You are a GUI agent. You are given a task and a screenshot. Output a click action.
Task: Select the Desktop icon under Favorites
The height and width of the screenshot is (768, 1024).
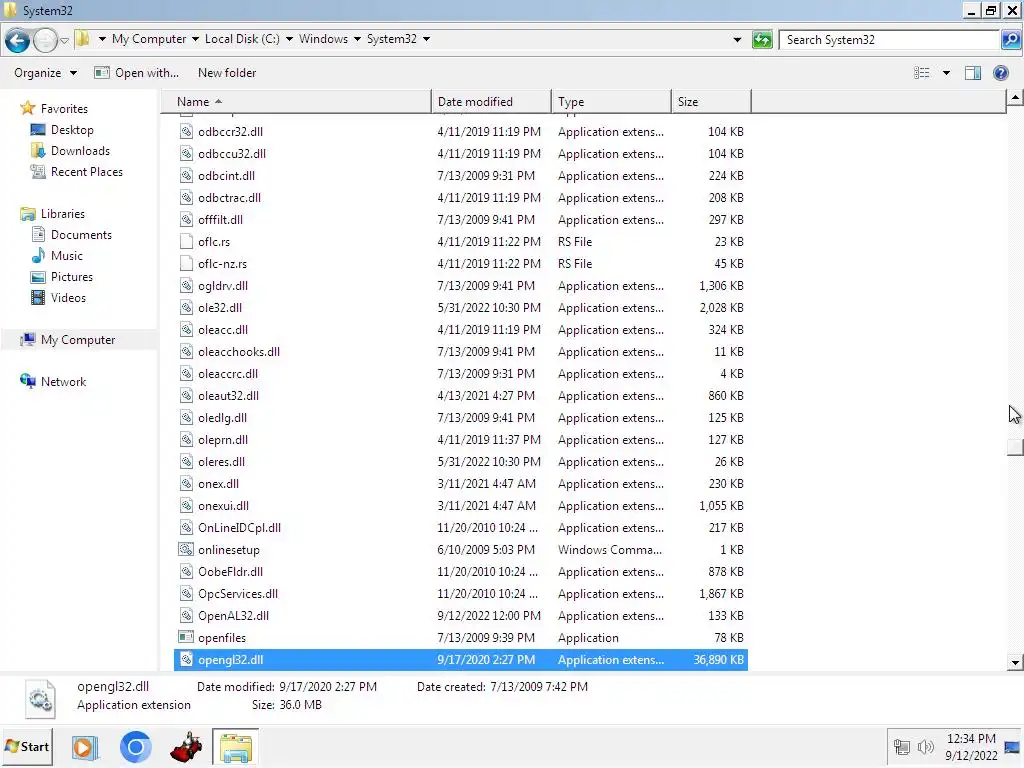pos(38,130)
